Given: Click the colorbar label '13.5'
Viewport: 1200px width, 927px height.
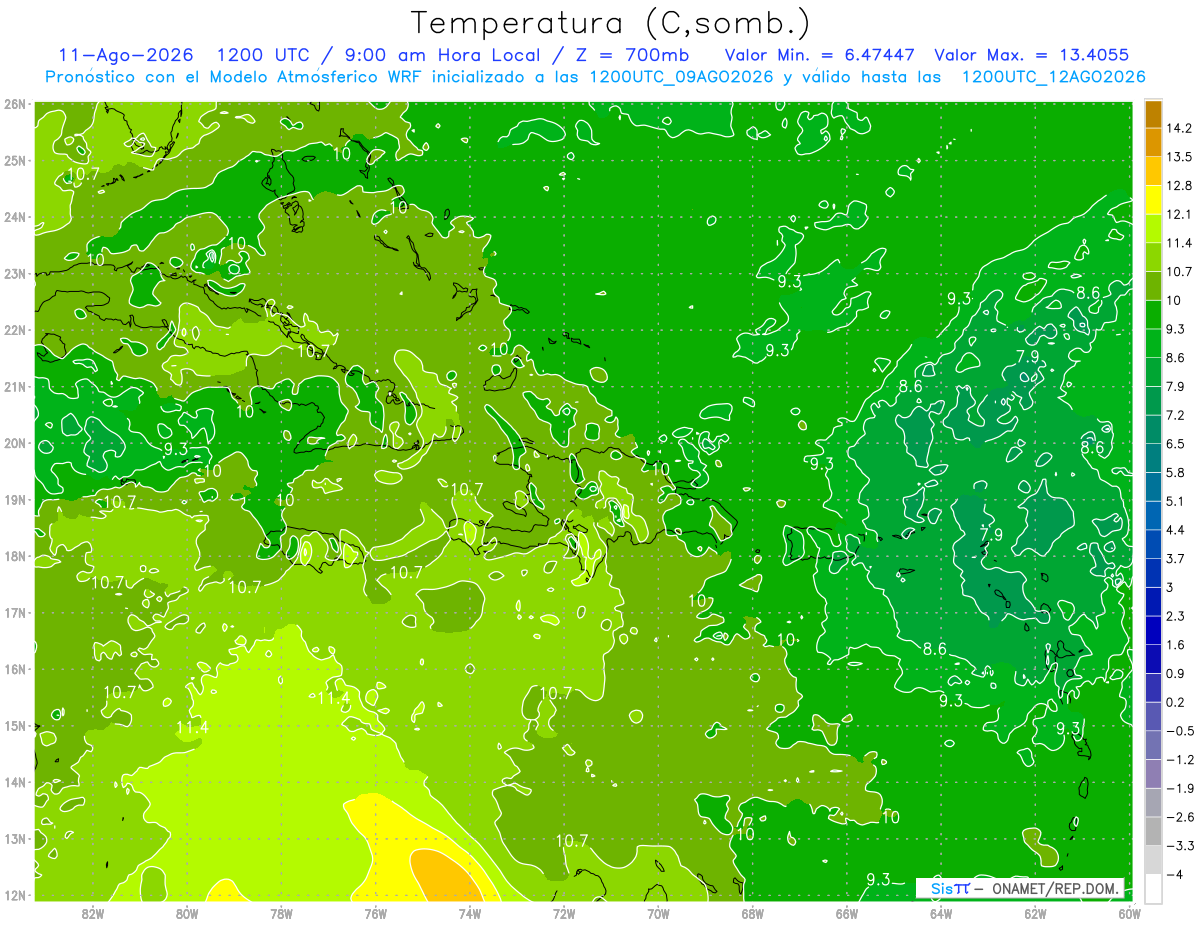Looking at the screenshot, I should (1181, 157).
